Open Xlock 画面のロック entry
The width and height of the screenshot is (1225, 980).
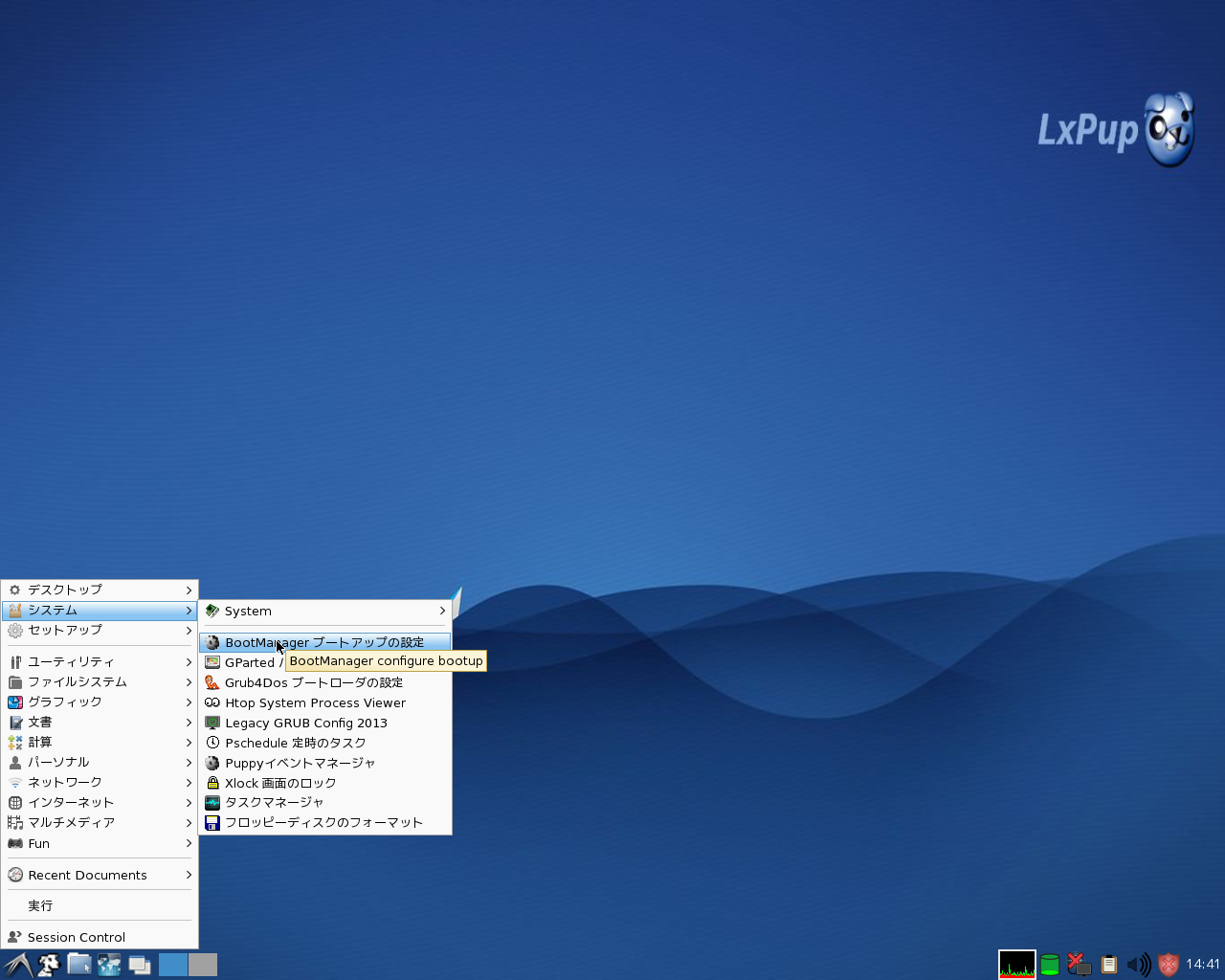click(x=280, y=783)
